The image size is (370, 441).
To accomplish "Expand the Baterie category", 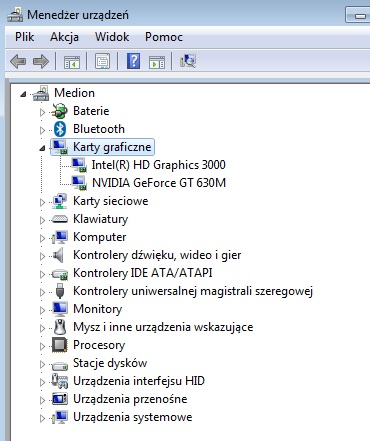I will point(42,112).
